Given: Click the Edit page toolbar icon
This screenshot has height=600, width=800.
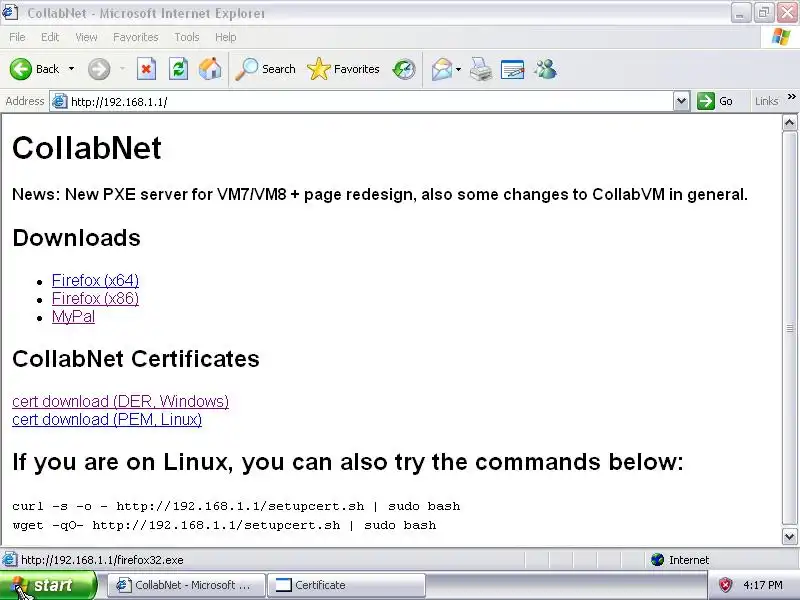Looking at the screenshot, I should click(x=513, y=69).
